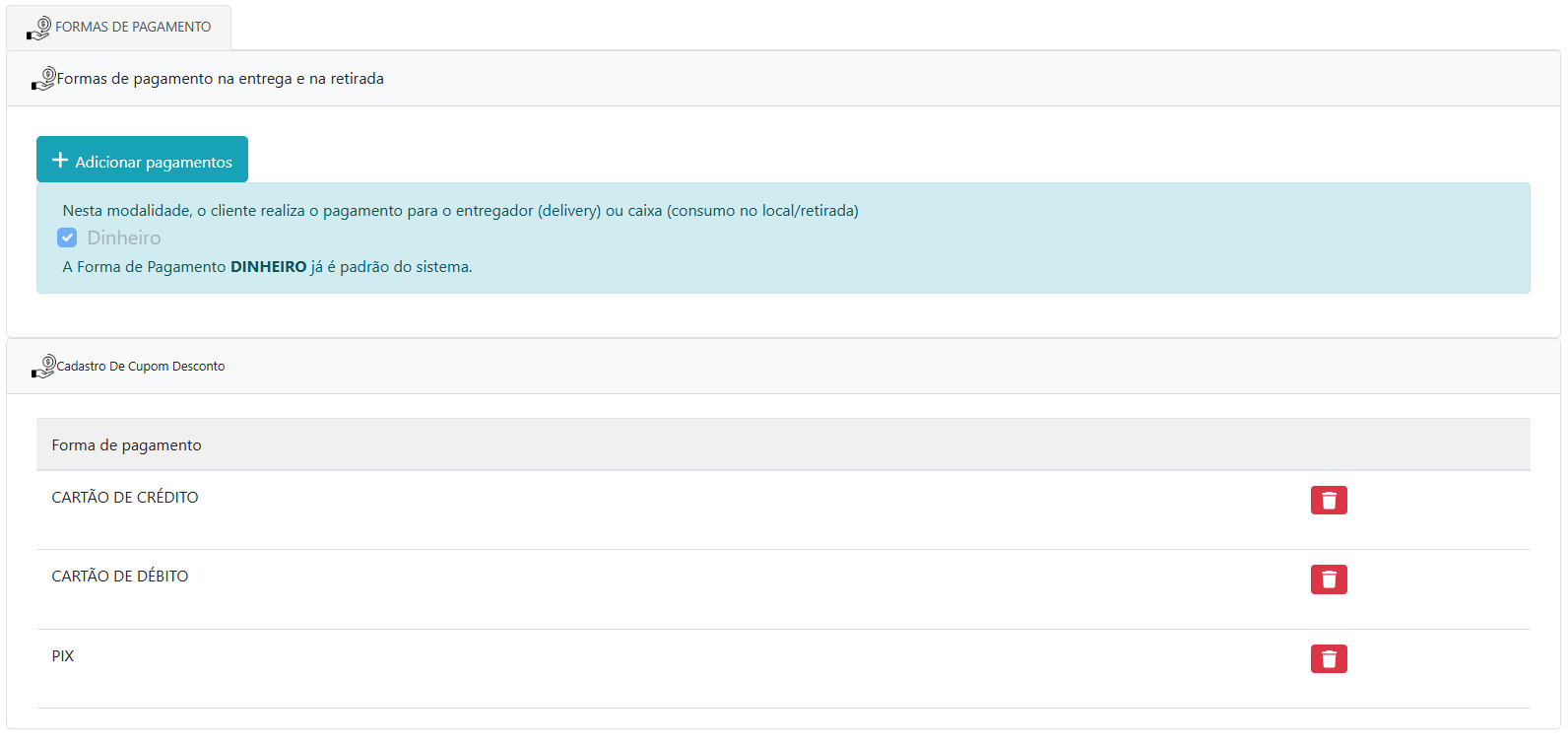Click the Formas de pagamento na entrega header

(x=220, y=79)
